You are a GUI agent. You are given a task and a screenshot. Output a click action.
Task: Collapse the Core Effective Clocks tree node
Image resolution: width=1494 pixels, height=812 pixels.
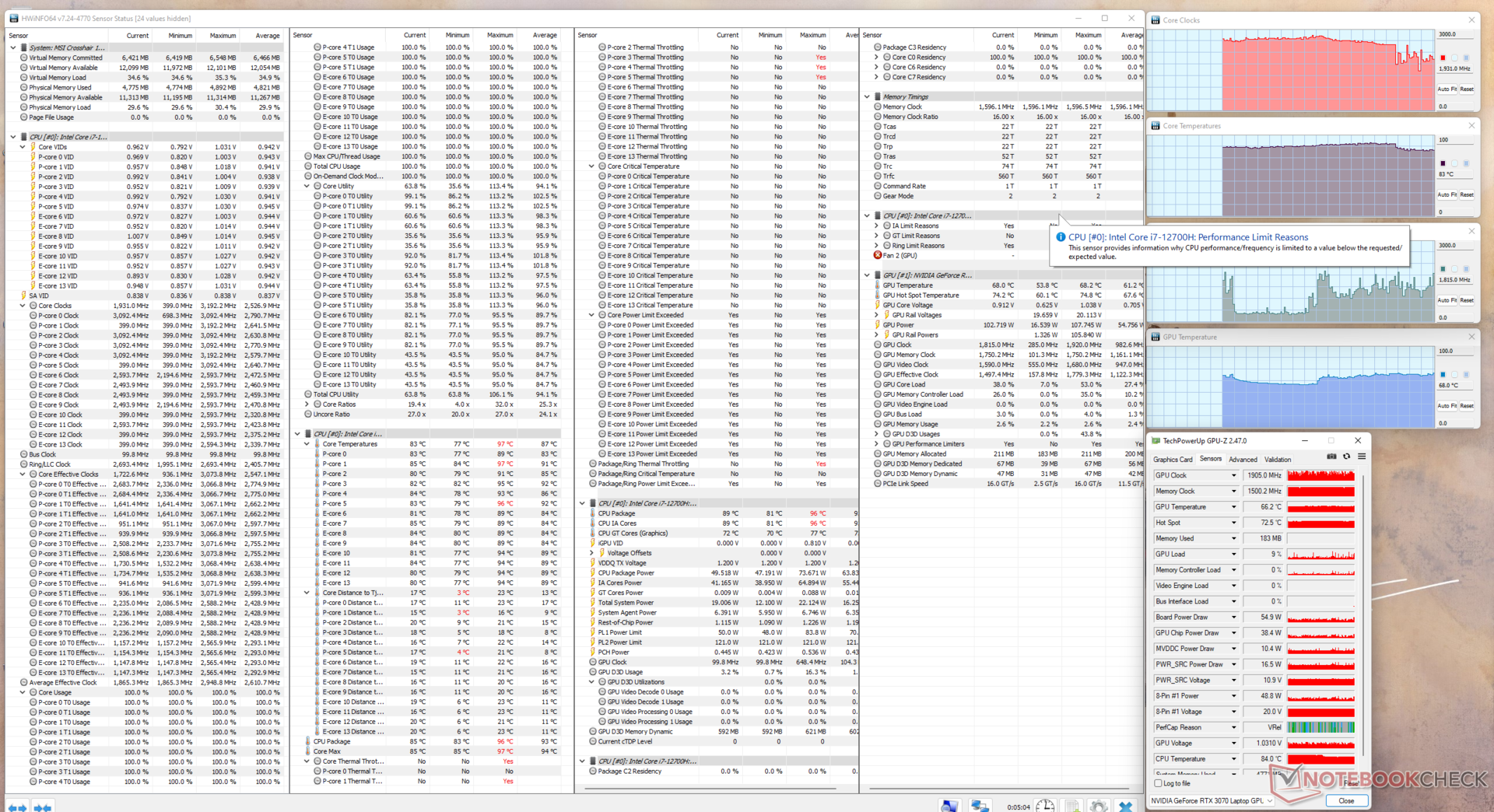point(23,474)
